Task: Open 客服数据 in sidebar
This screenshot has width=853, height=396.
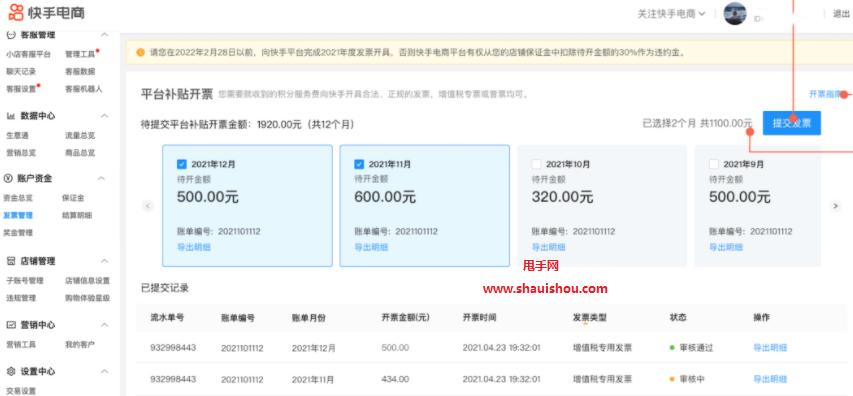Action: (80, 71)
